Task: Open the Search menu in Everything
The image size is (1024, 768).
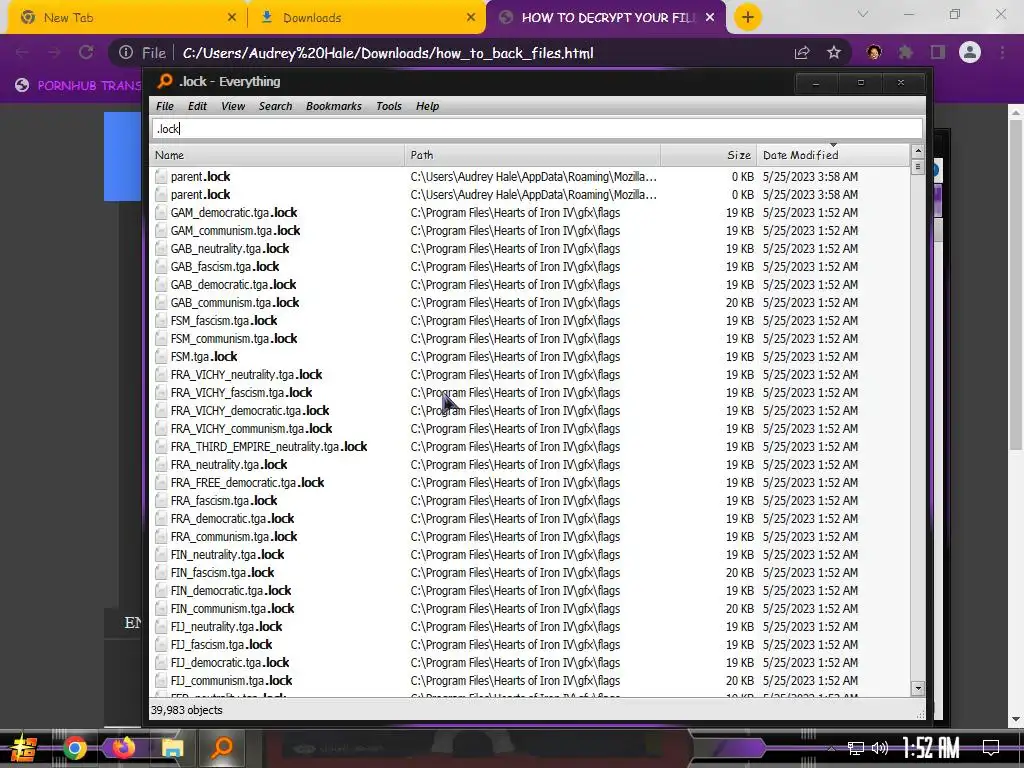Action: click(x=275, y=106)
